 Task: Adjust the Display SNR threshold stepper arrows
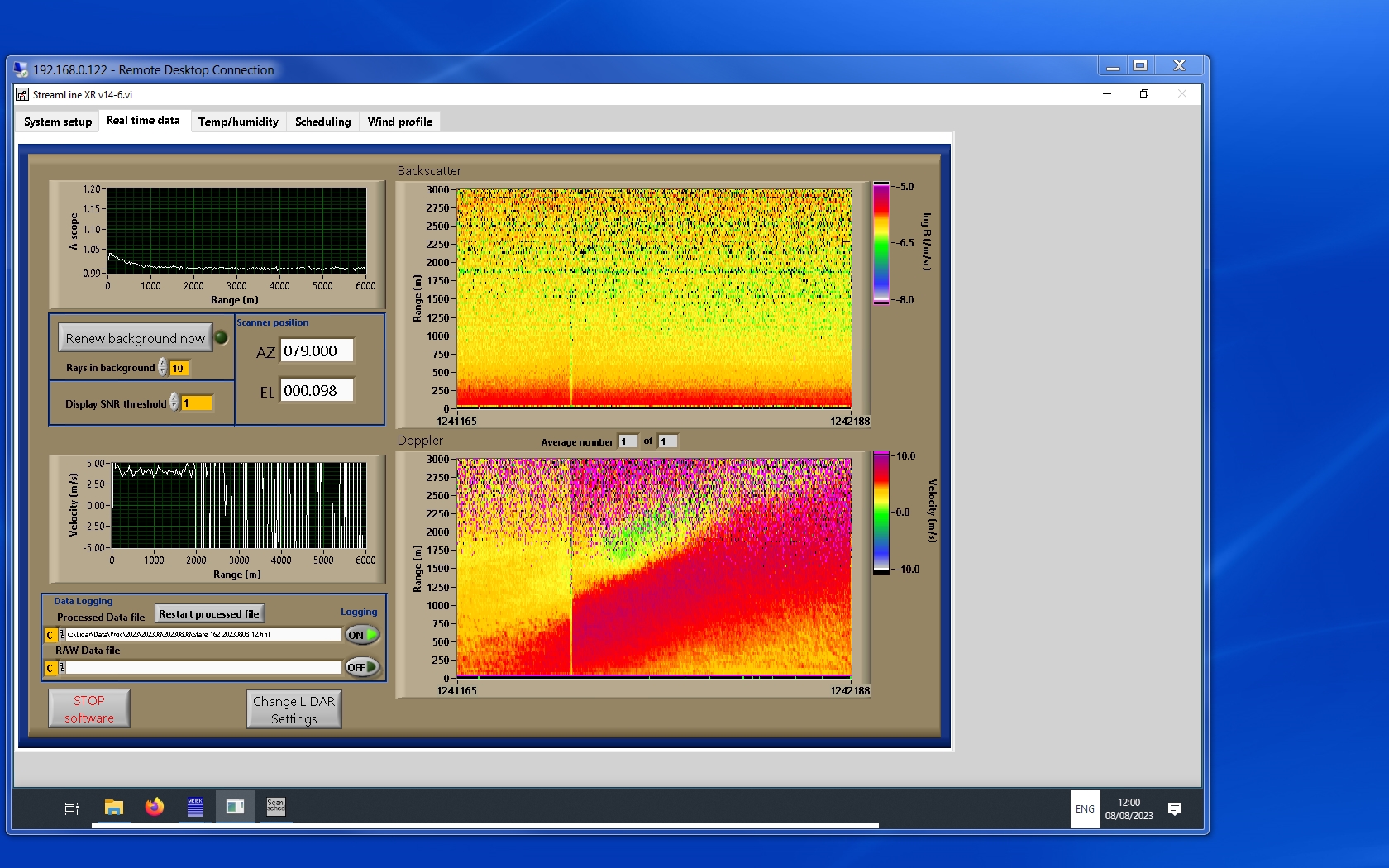(174, 403)
